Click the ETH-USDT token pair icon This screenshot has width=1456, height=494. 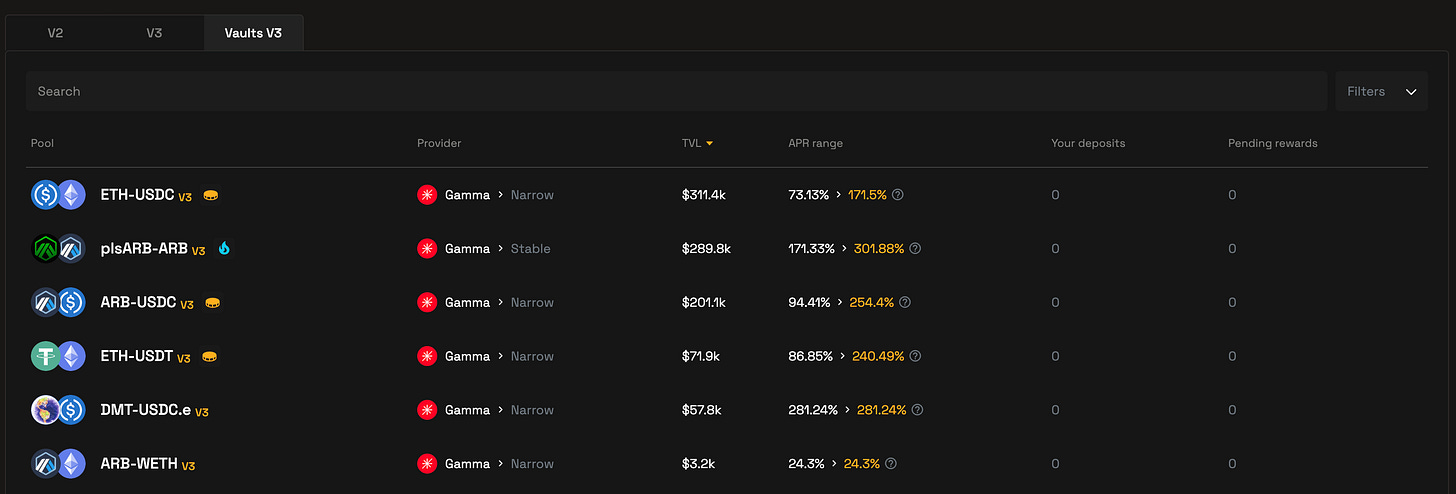click(59, 356)
